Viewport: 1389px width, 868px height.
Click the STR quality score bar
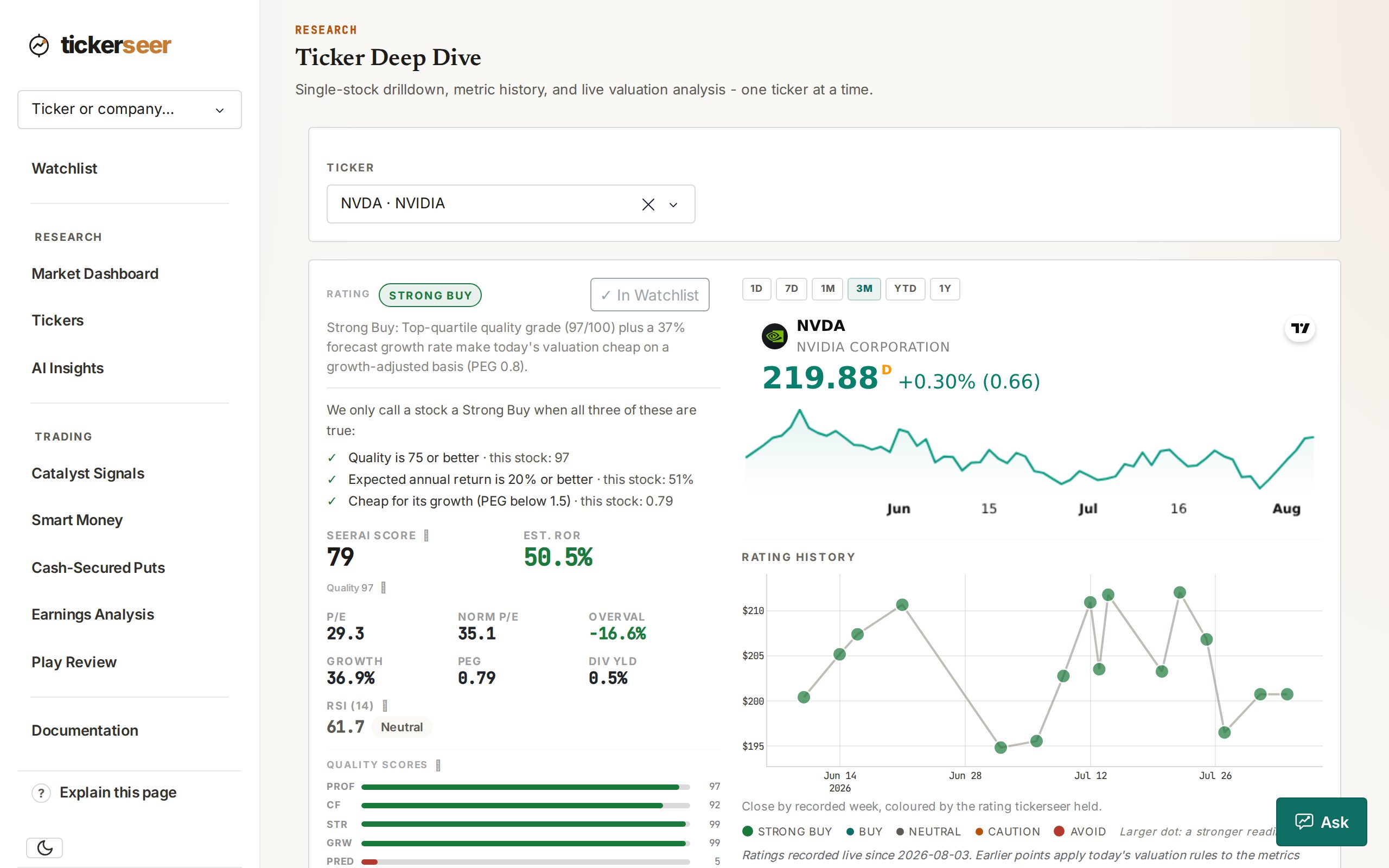coord(525,825)
